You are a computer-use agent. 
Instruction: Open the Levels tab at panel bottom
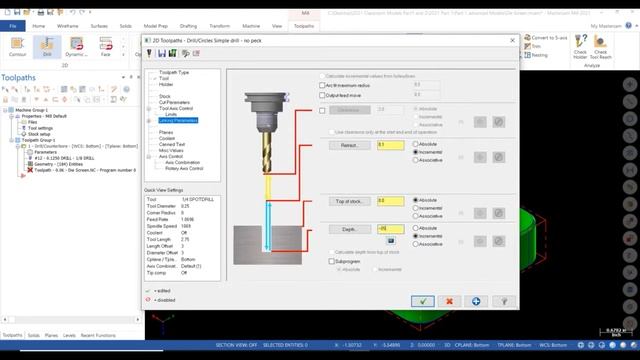pyautogui.click(x=69, y=335)
